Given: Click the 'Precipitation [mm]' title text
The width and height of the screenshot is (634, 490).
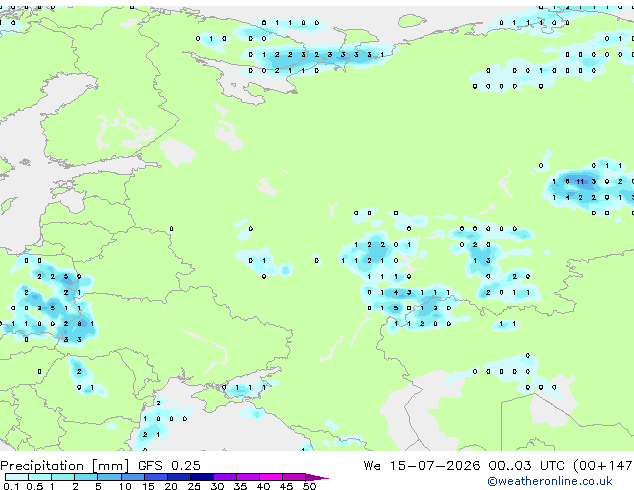Looking at the screenshot, I should click(x=65, y=466).
